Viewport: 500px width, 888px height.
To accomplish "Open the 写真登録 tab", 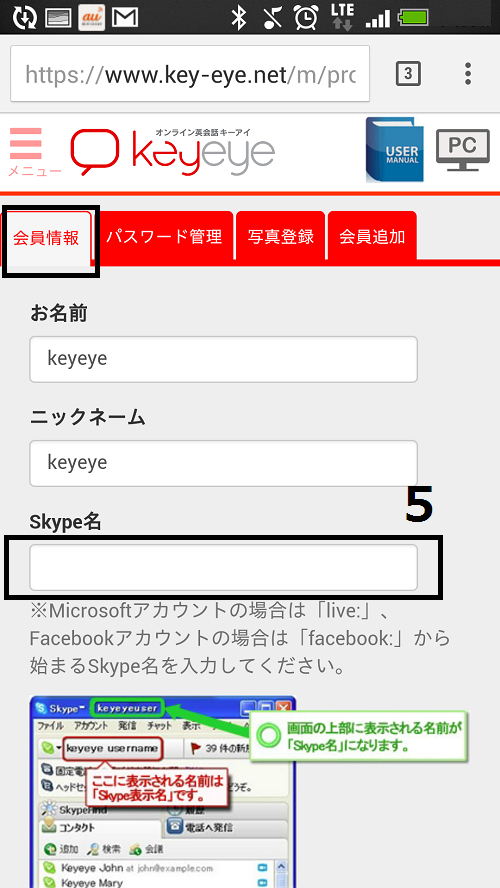I will click(x=281, y=237).
